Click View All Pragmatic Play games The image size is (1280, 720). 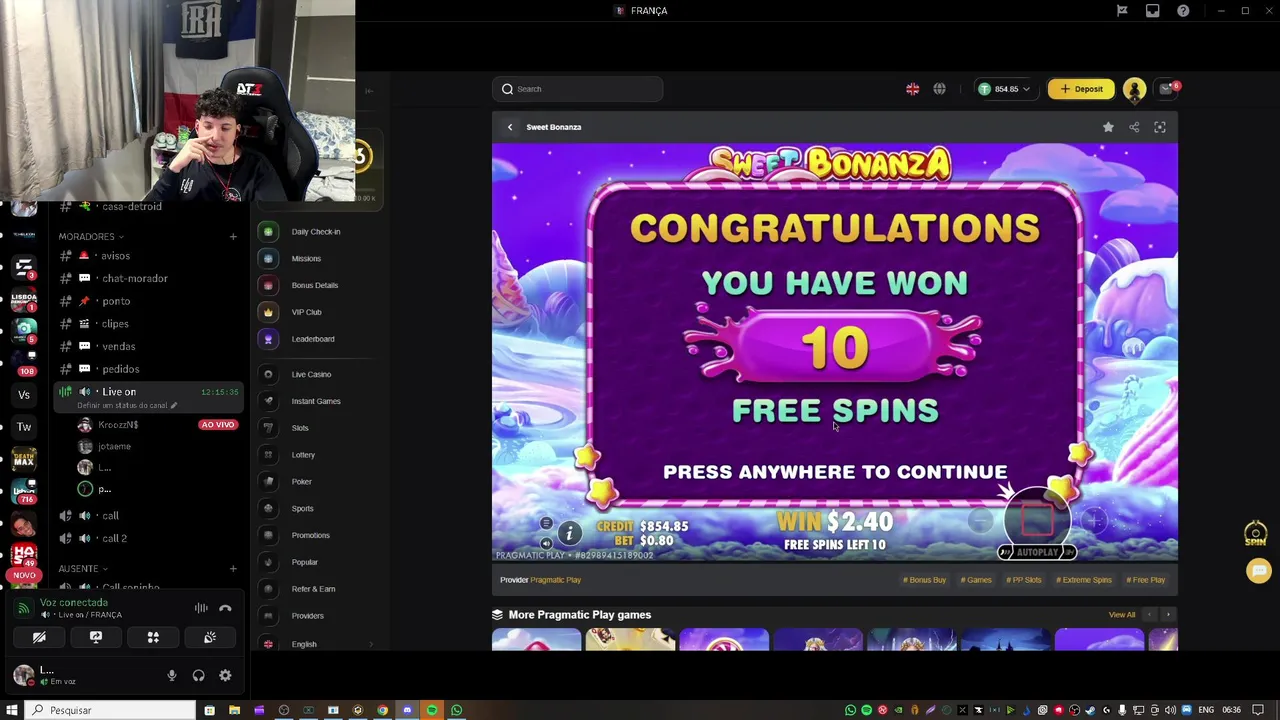pyautogui.click(x=1122, y=615)
